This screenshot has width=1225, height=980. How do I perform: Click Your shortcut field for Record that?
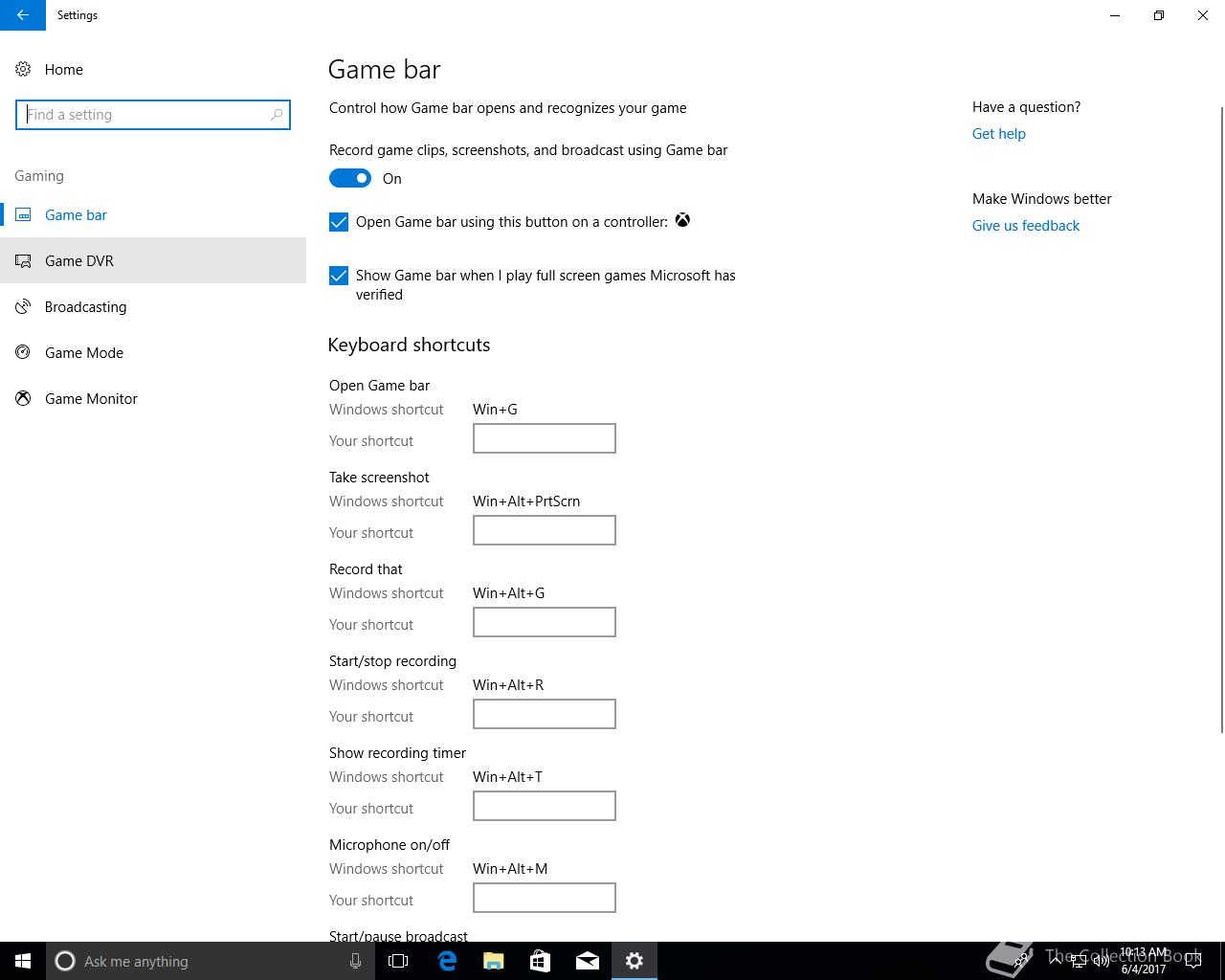pyautogui.click(x=545, y=622)
